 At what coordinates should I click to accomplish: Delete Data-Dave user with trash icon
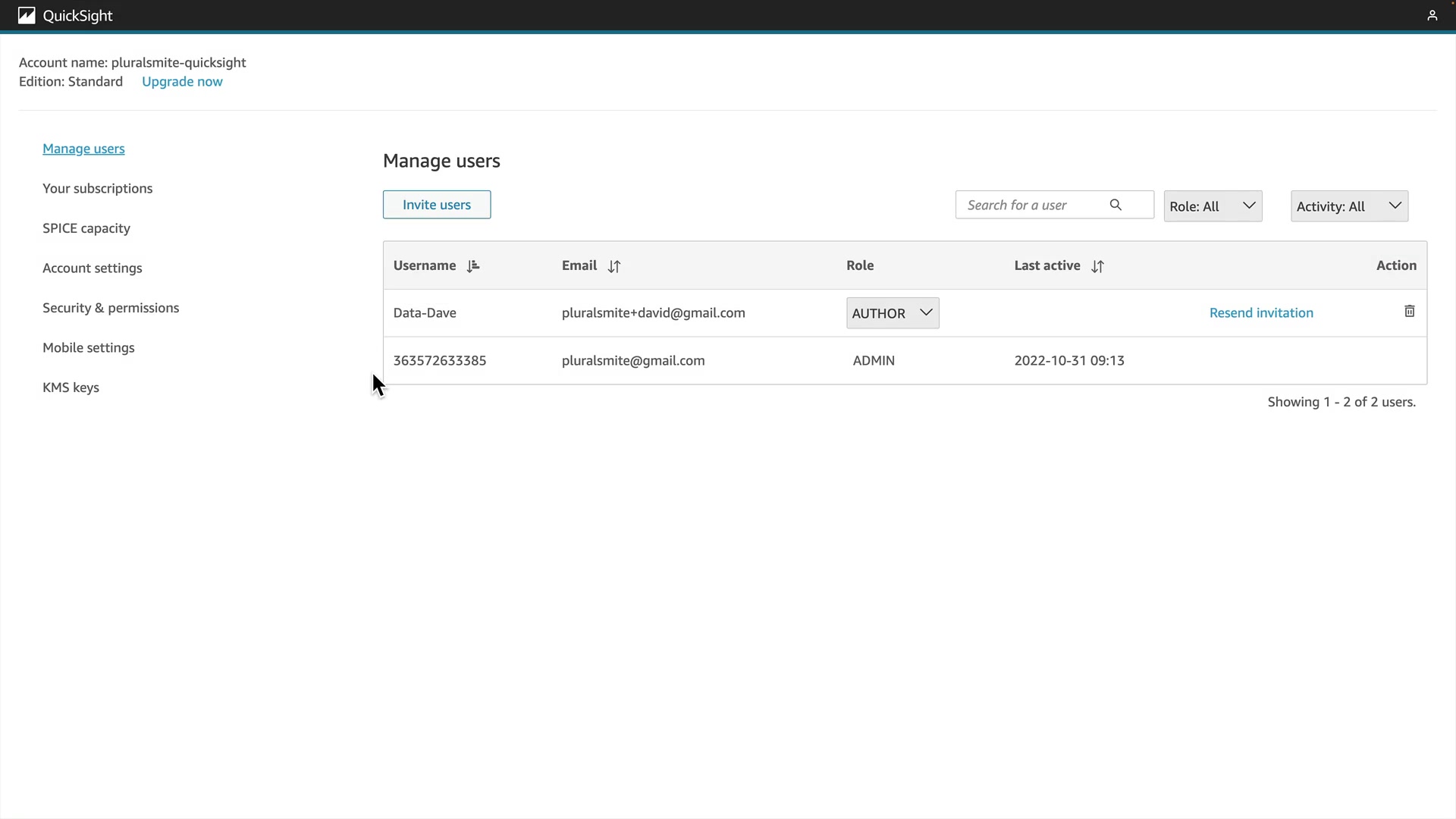click(1409, 312)
